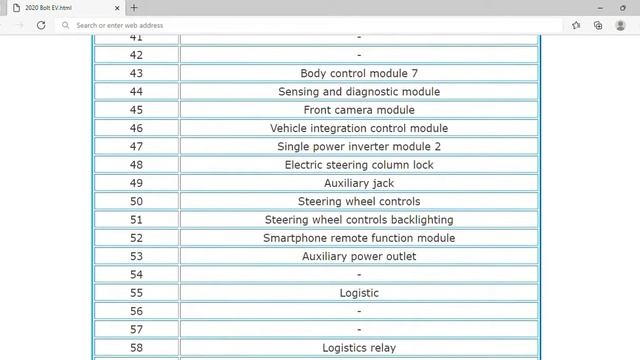Screen dimensions: 640x360
Task: Select 'Steering wheel controls backlighting' cell
Action: [359, 220]
